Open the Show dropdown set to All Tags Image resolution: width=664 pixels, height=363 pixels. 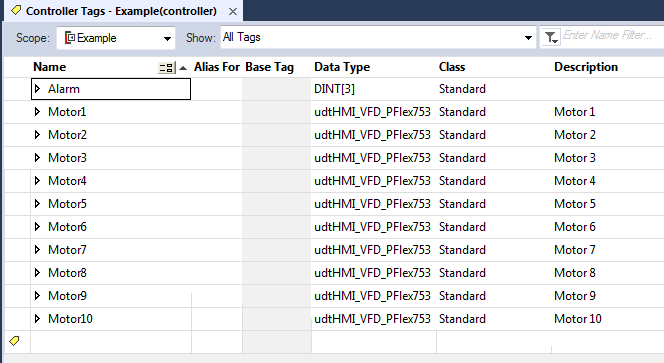378,37
